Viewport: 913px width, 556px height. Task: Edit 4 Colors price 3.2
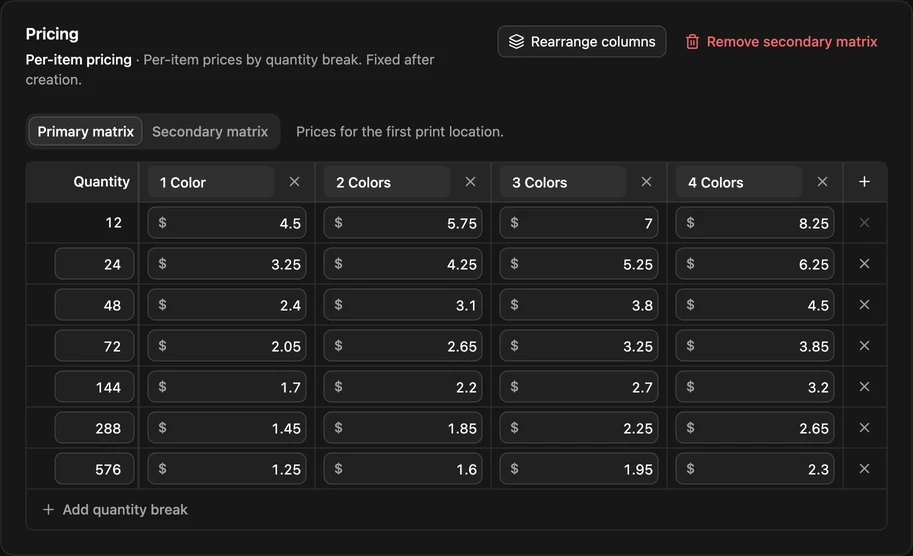755,387
